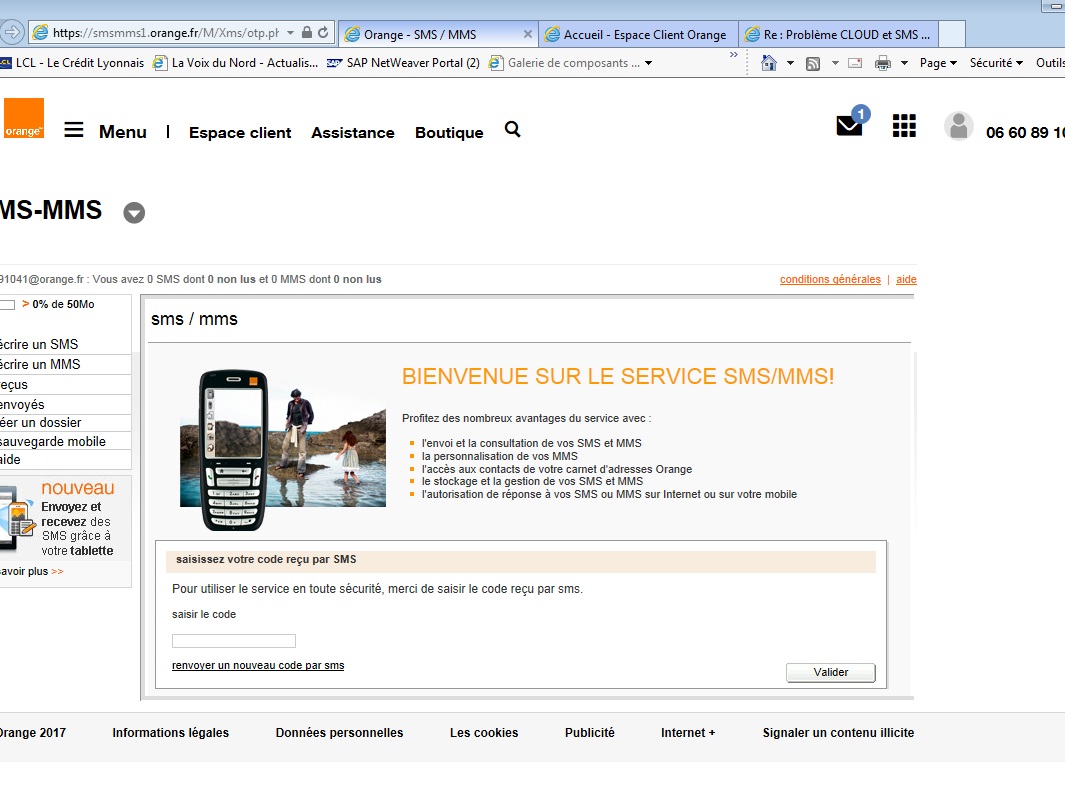
Task: Open the LCL - Le Crédit Lyonnais favorite
Action: [72, 63]
